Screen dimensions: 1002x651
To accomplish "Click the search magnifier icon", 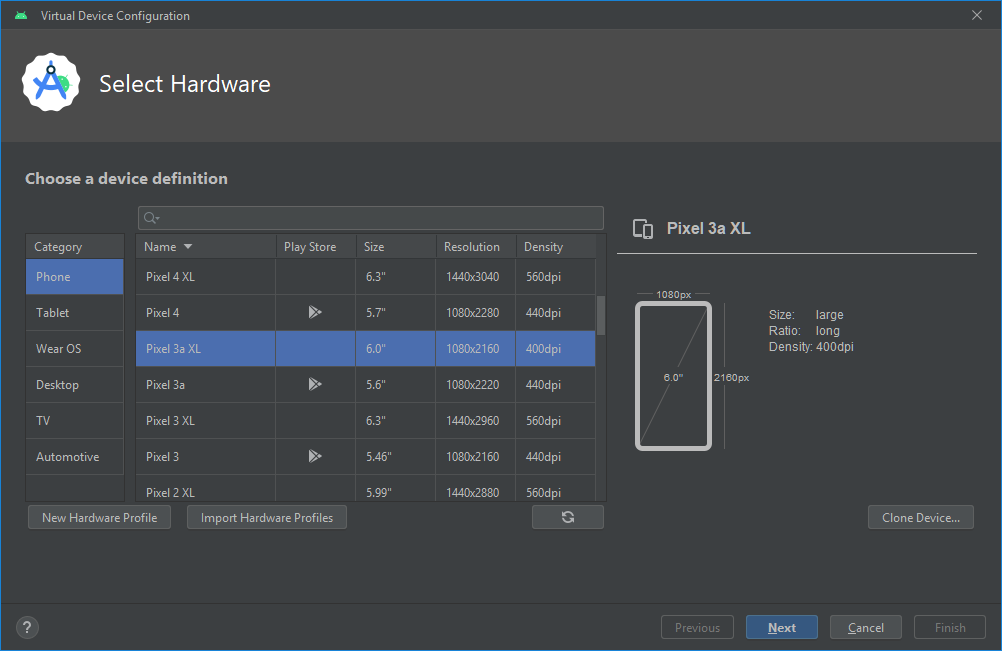I will pos(151,218).
